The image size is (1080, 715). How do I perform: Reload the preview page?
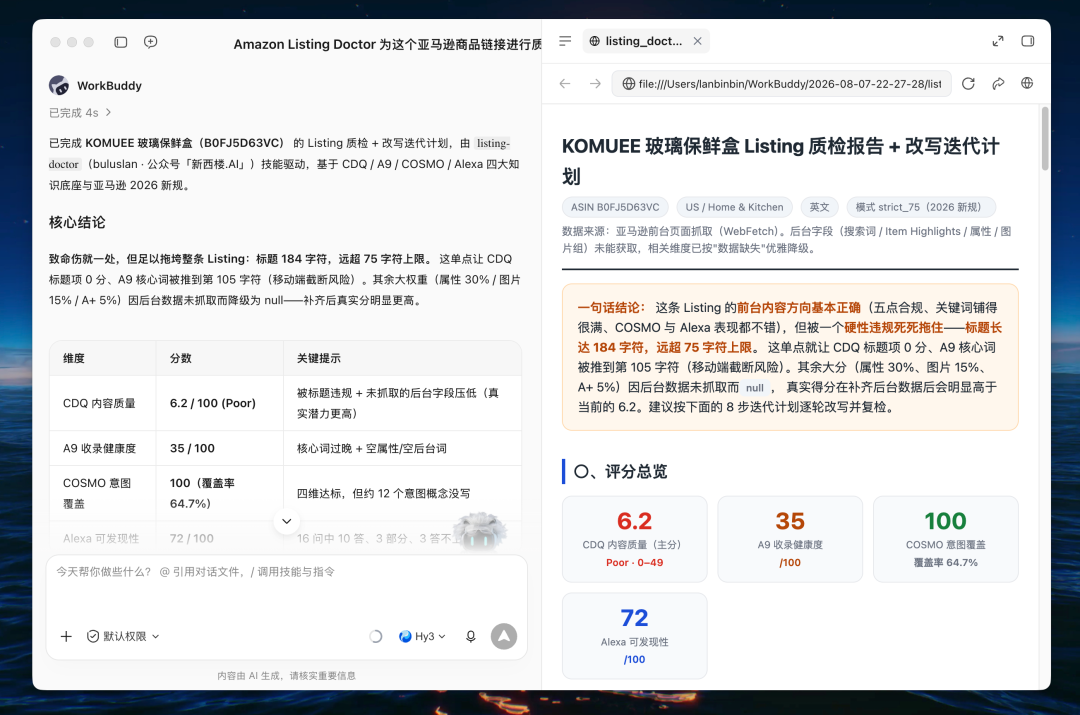point(968,83)
